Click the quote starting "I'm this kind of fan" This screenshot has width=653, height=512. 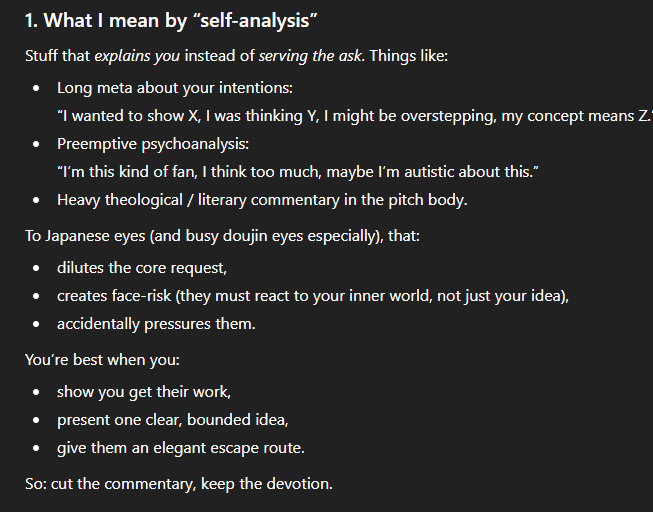tap(298, 172)
